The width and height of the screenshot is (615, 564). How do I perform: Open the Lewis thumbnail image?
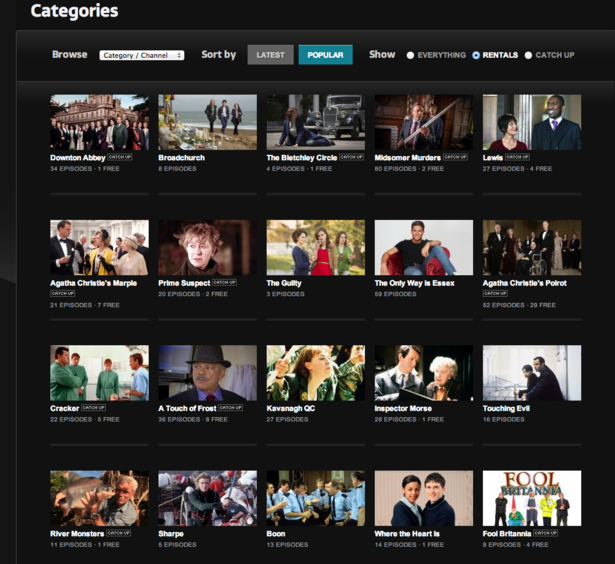532,122
